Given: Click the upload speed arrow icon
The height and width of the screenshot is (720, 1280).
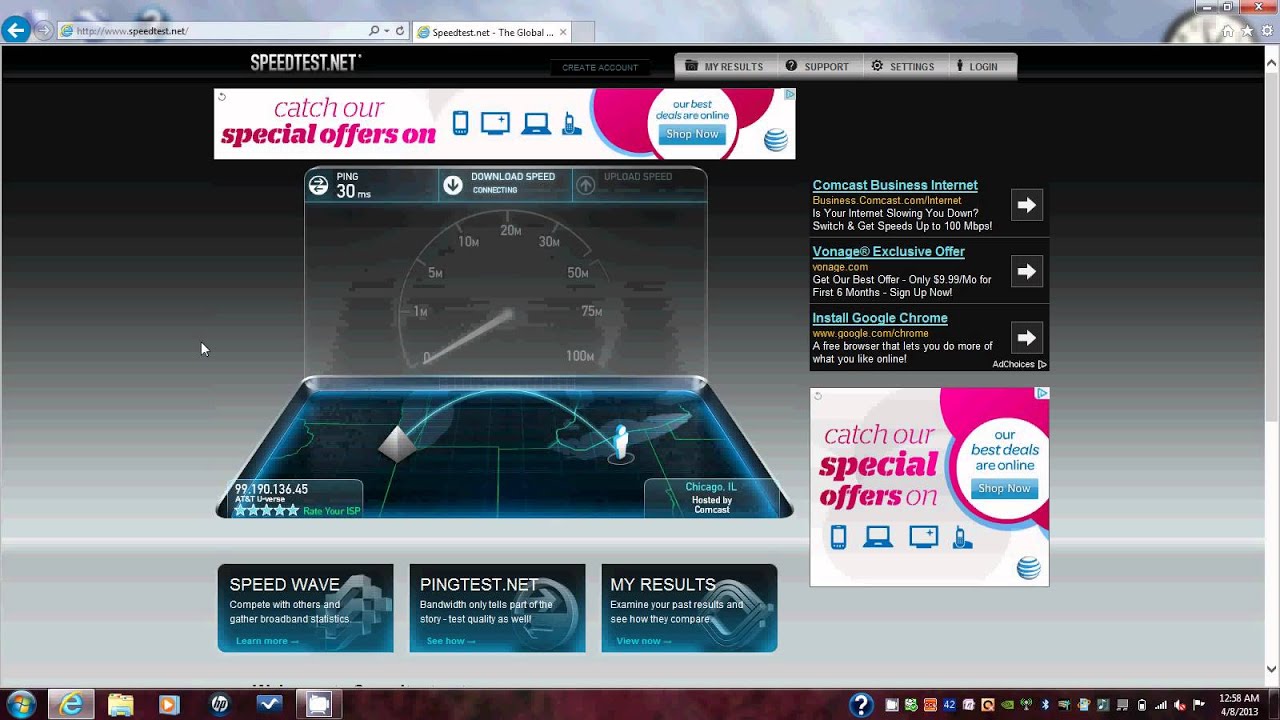Looking at the screenshot, I should (586, 185).
